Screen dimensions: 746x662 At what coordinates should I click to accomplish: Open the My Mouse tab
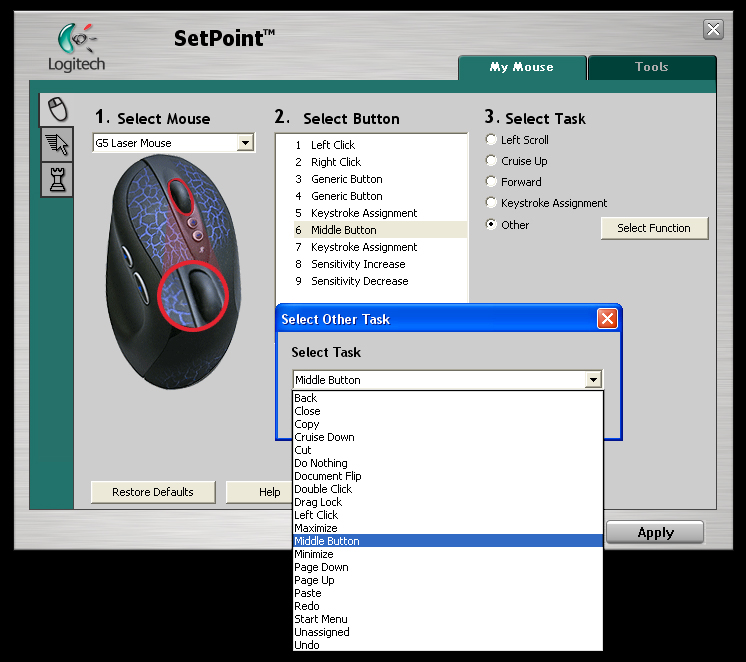click(521, 67)
